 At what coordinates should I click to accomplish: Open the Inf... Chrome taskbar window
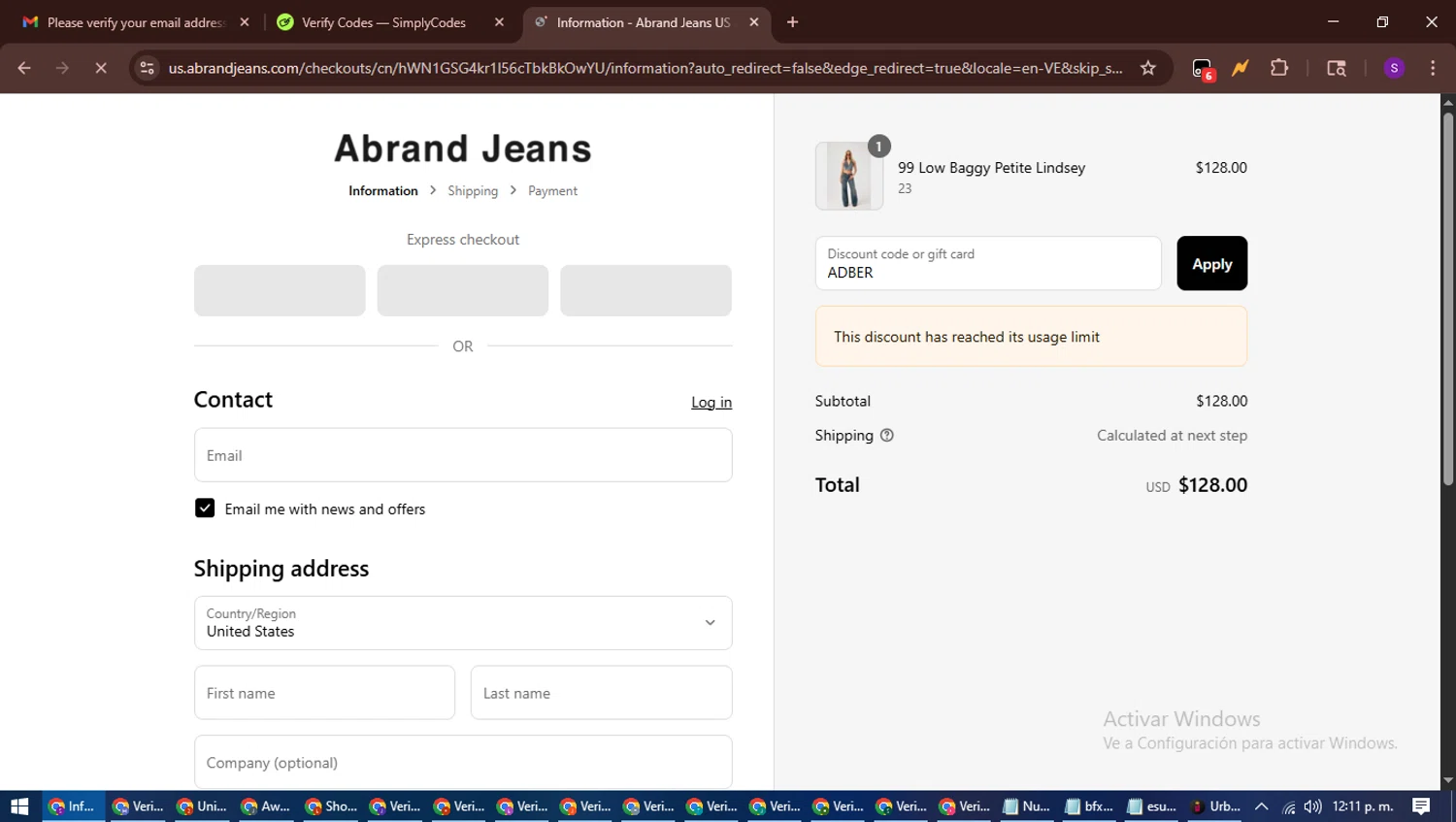click(74, 806)
